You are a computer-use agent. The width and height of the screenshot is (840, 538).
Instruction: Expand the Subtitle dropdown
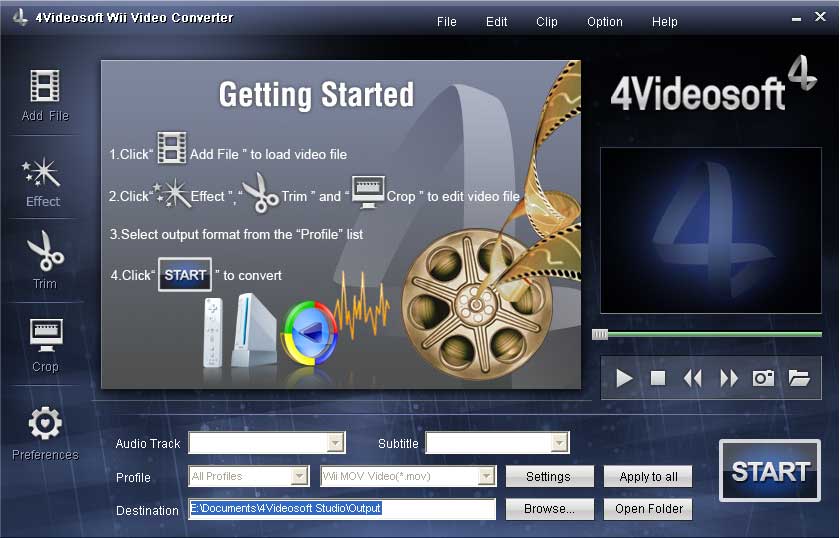[x=560, y=443]
